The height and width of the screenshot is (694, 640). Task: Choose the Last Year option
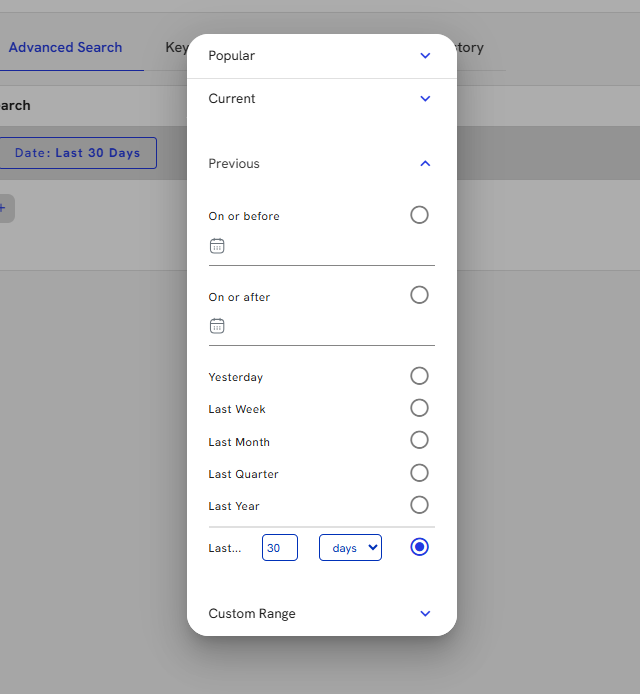pos(419,505)
